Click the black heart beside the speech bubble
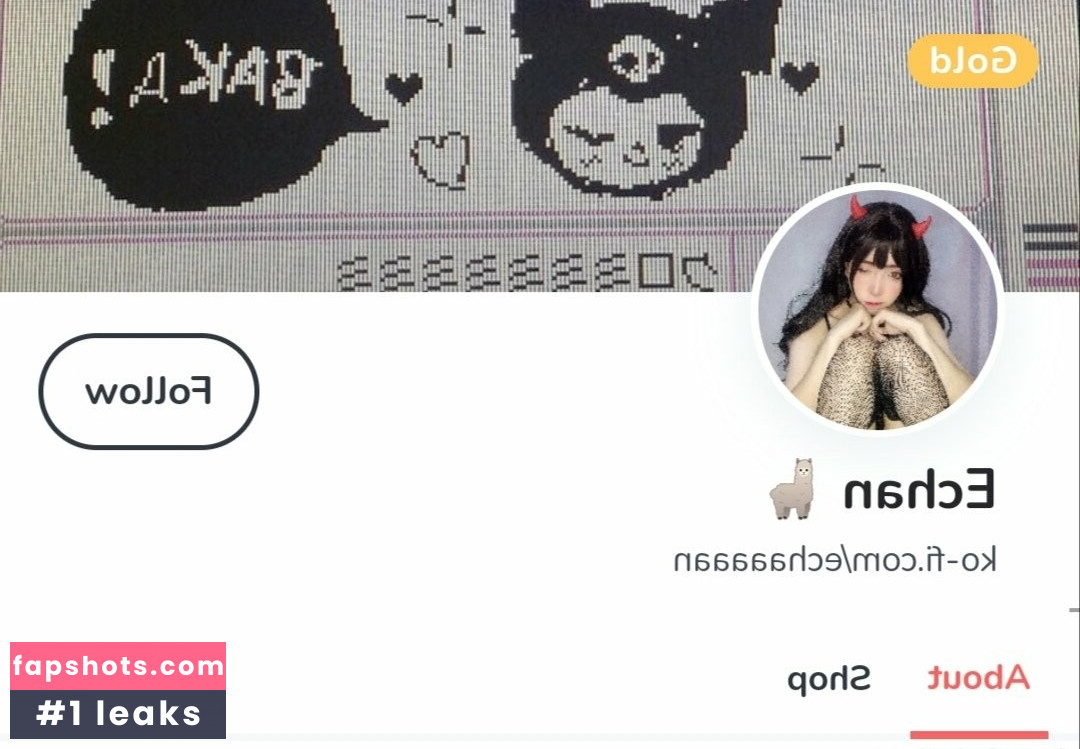Image resolution: width=1080 pixels, height=749 pixels. tap(404, 88)
